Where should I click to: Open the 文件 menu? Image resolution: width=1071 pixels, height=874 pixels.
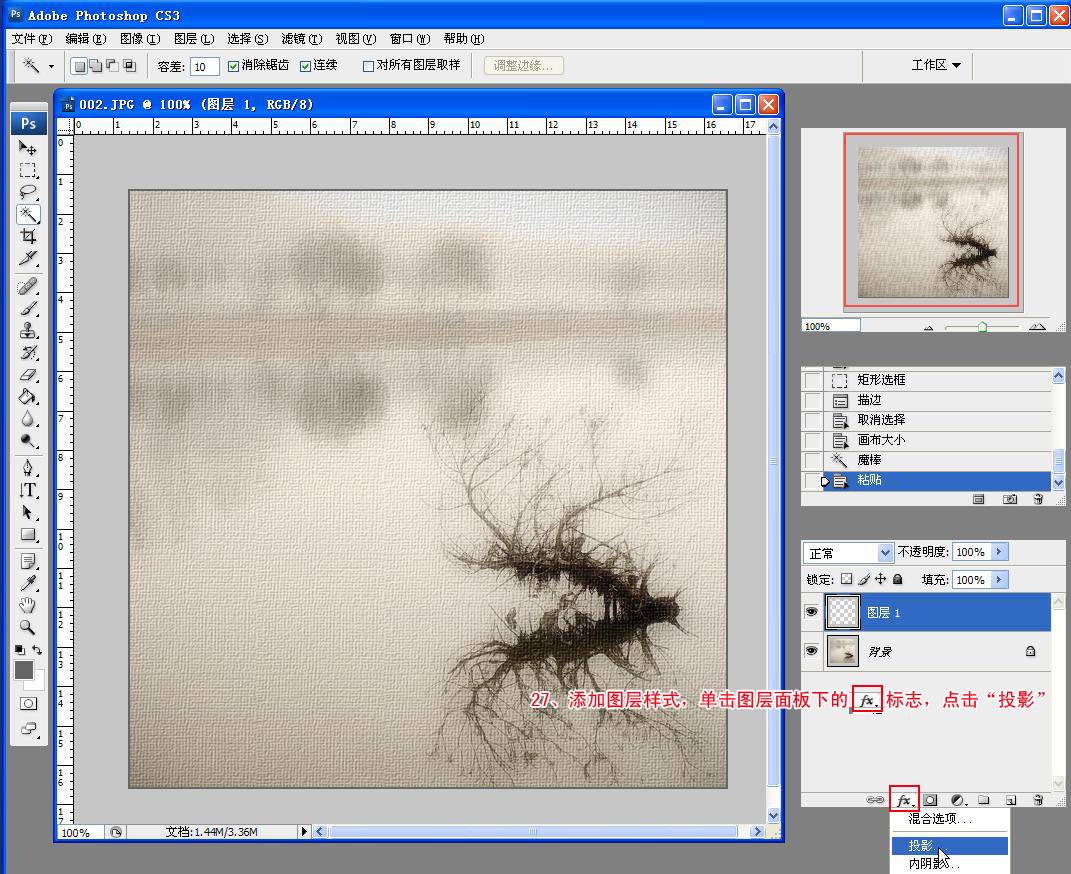tap(31, 39)
